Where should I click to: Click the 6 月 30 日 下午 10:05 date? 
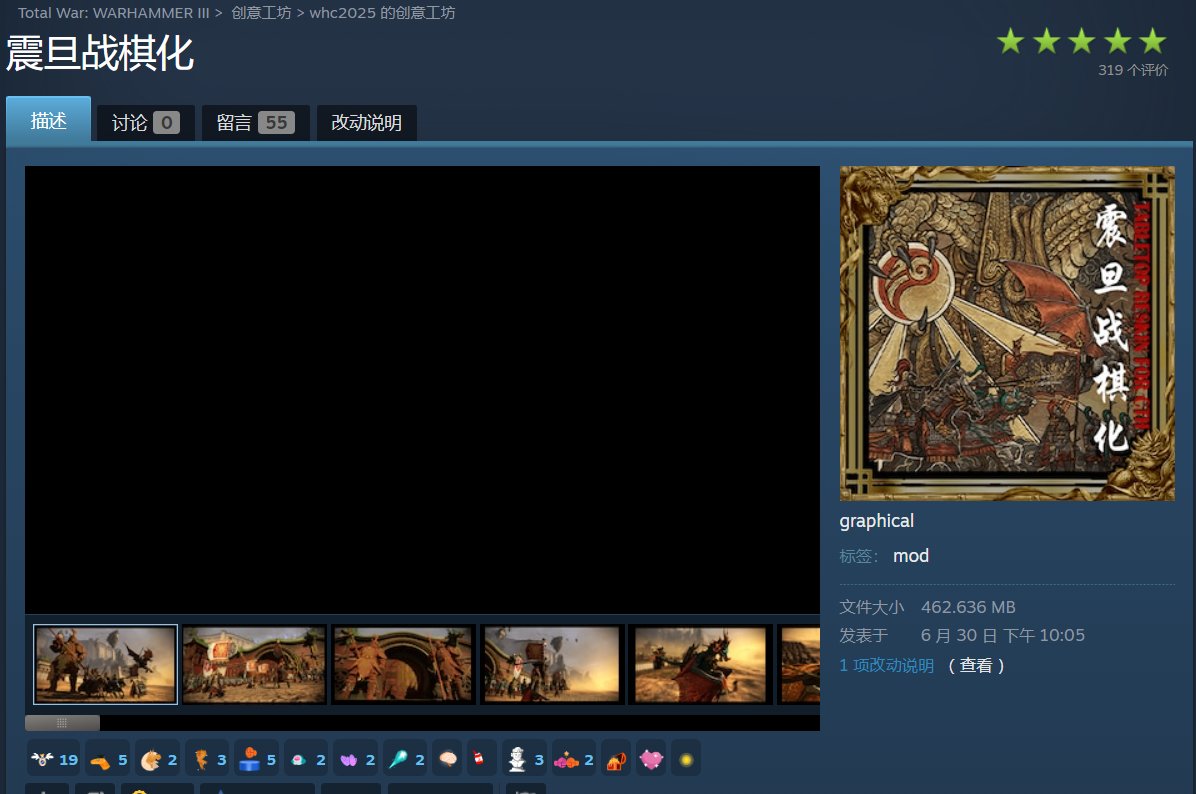tap(1002, 635)
